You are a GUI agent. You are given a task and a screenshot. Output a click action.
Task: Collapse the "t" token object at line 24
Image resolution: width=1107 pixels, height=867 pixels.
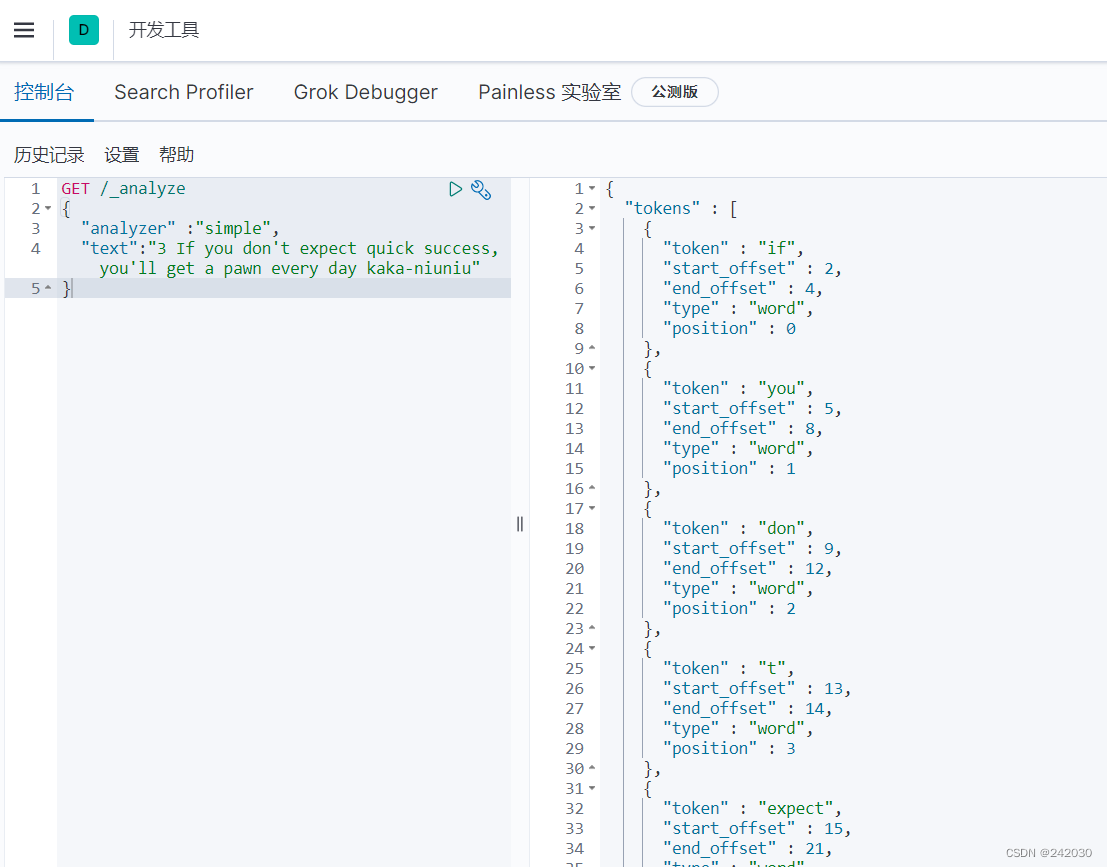click(592, 648)
